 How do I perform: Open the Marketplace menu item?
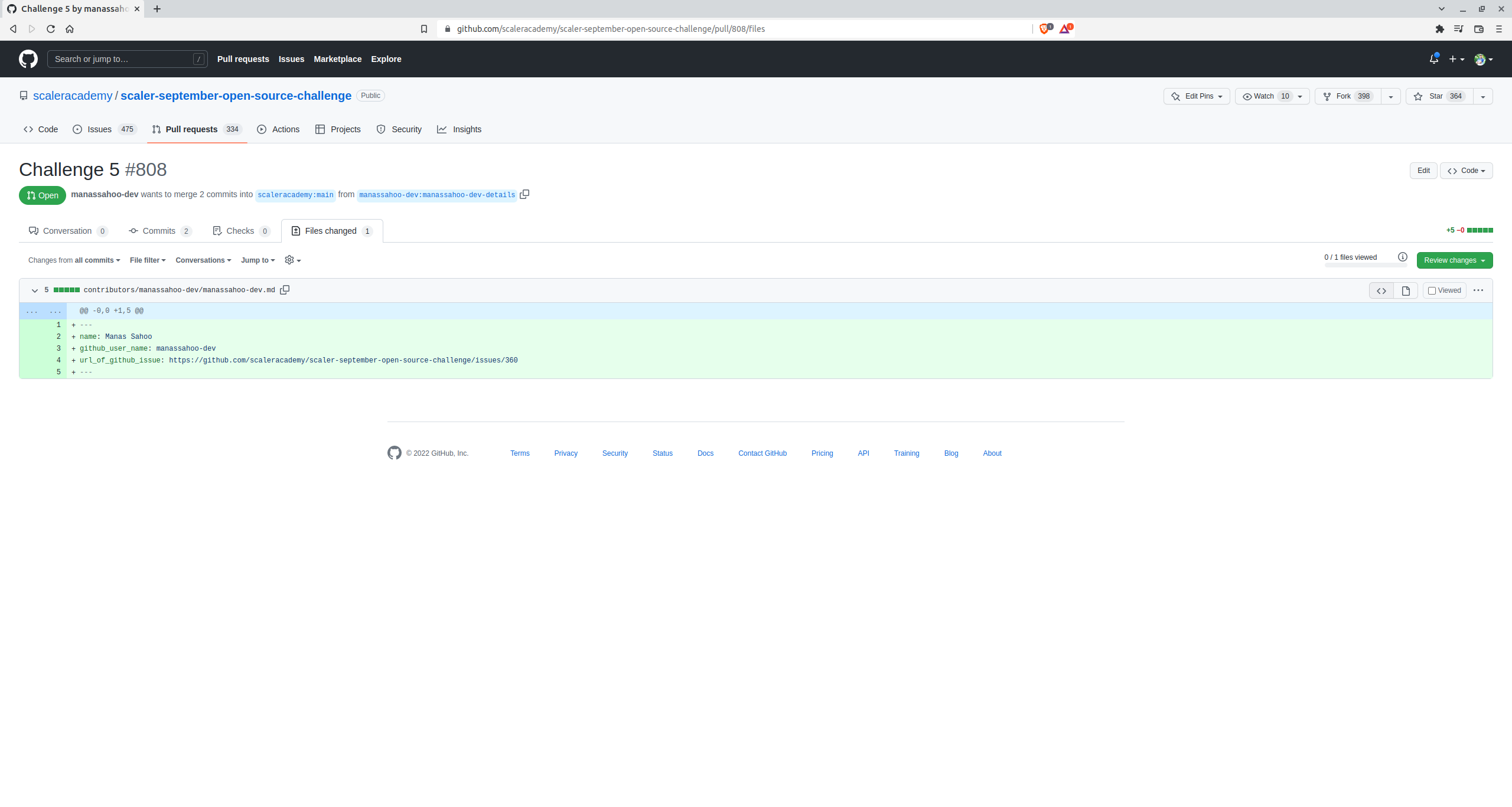(x=337, y=59)
